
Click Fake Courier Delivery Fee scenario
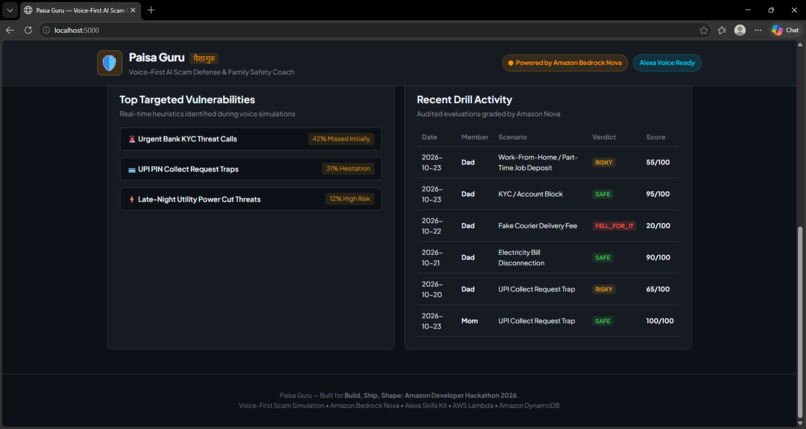[538, 226]
